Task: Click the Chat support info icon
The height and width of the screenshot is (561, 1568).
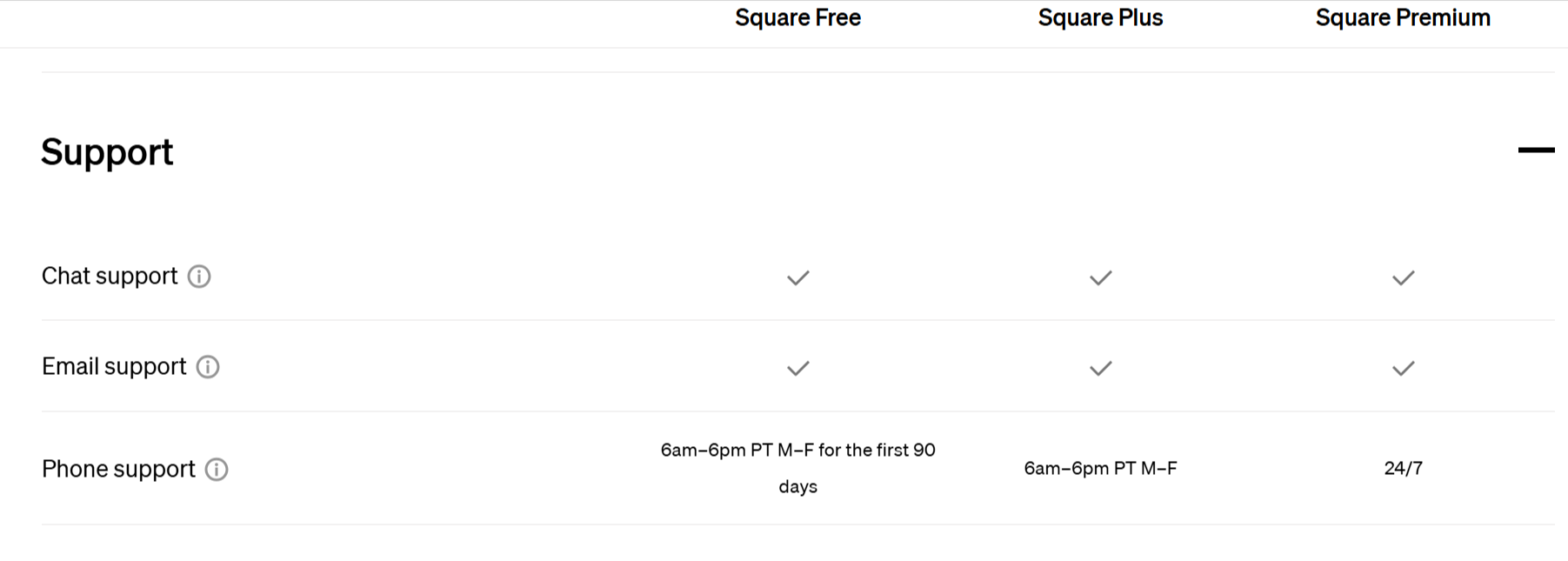Action: 199,277
